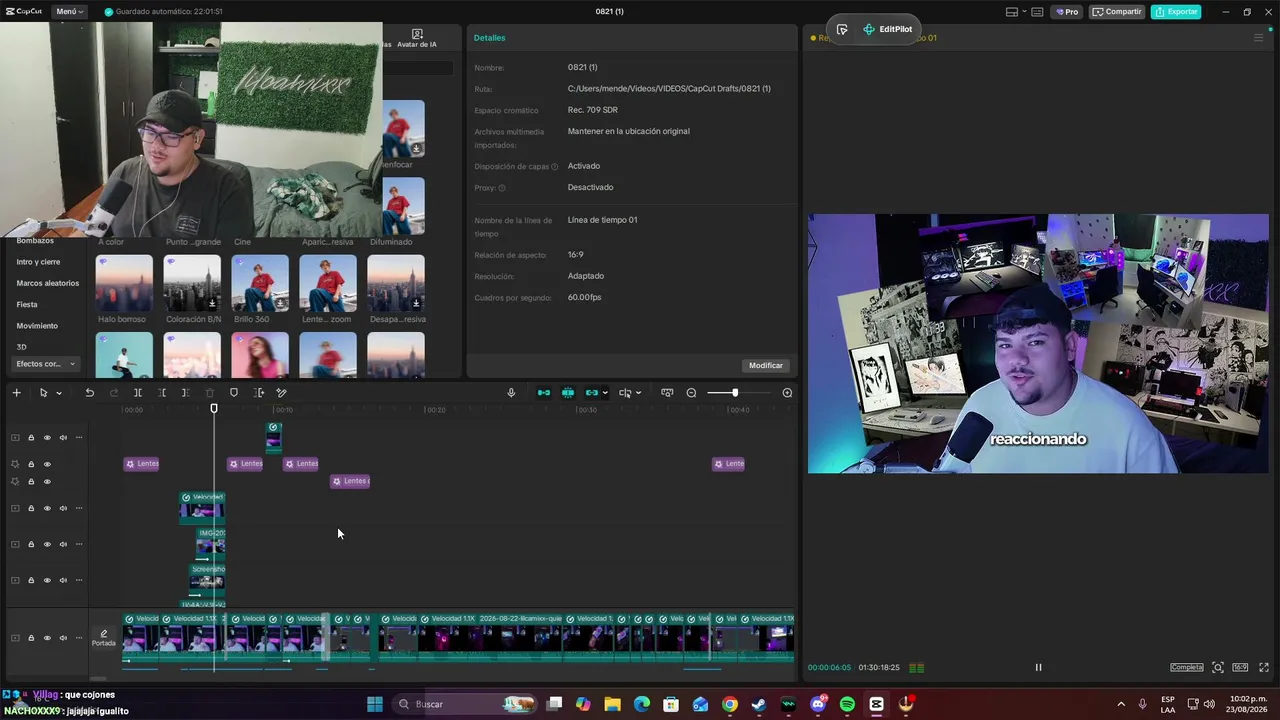Click the plus icon at the timeline toolbar start
1280x720 pixels.
16,393
